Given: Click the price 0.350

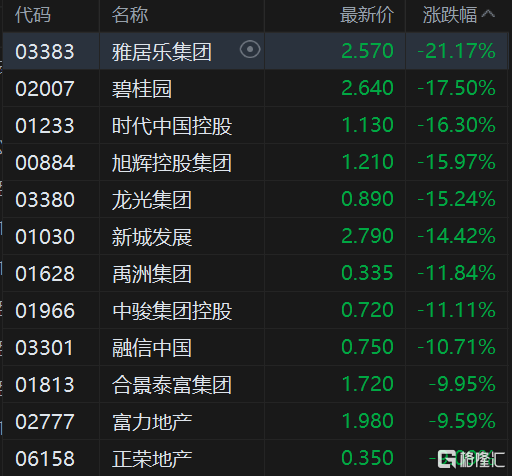Looking at the screenshot, I should [367, 458].
